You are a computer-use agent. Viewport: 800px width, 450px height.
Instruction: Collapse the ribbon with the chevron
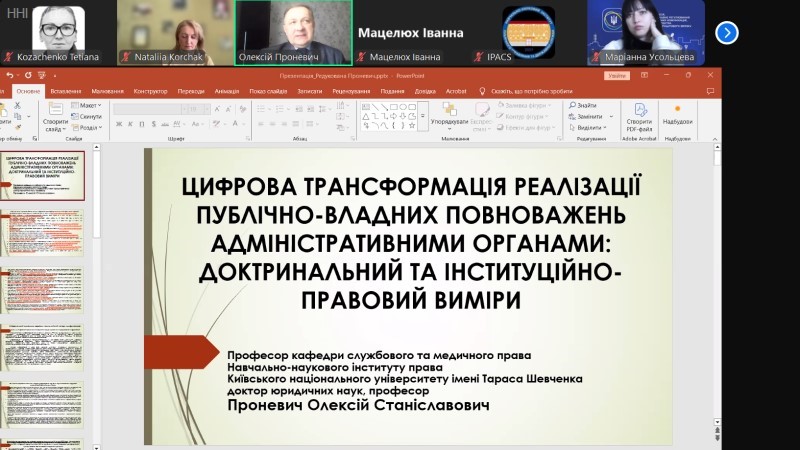tap(715, 139)
